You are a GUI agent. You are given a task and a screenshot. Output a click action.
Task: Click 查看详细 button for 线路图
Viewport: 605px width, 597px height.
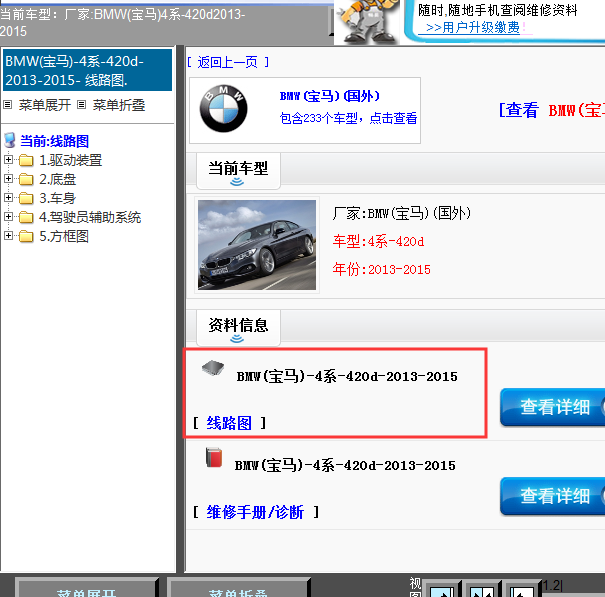553,407
